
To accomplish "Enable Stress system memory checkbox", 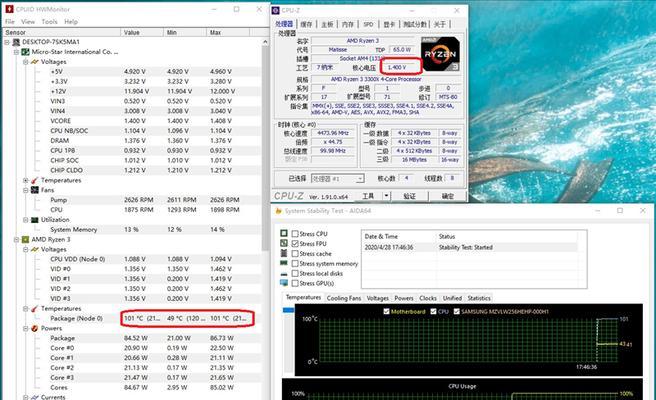I will [x=295, y=264].
